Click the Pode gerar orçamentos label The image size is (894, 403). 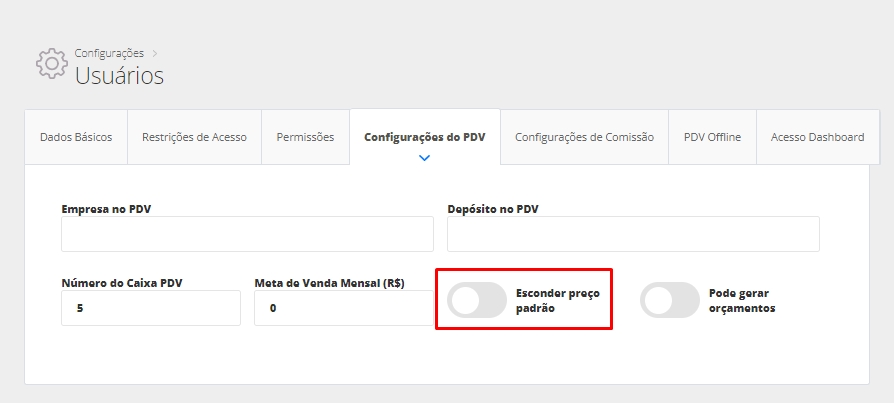click(x=742, y=301)
